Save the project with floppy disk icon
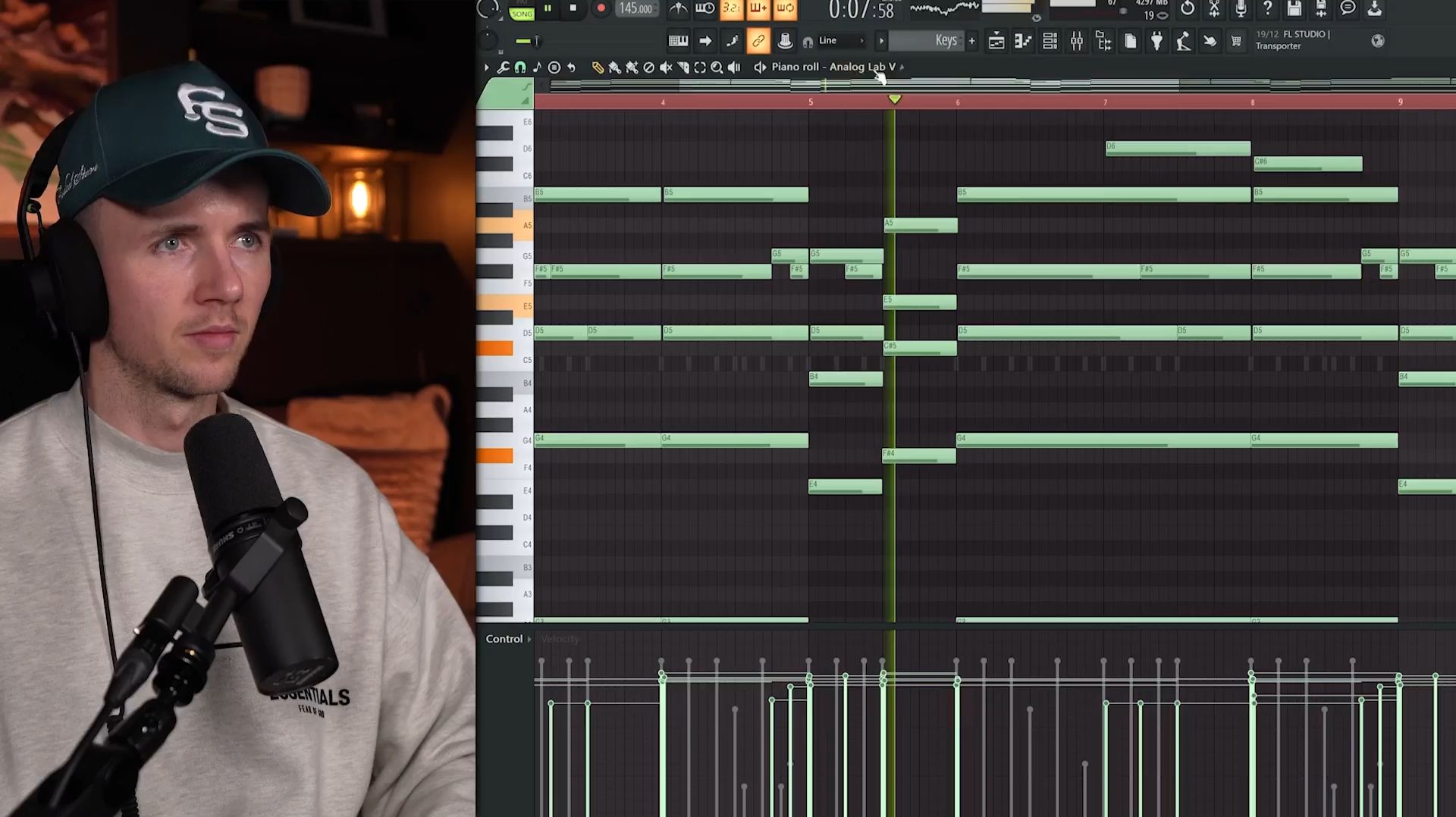 pos(1294,8)
